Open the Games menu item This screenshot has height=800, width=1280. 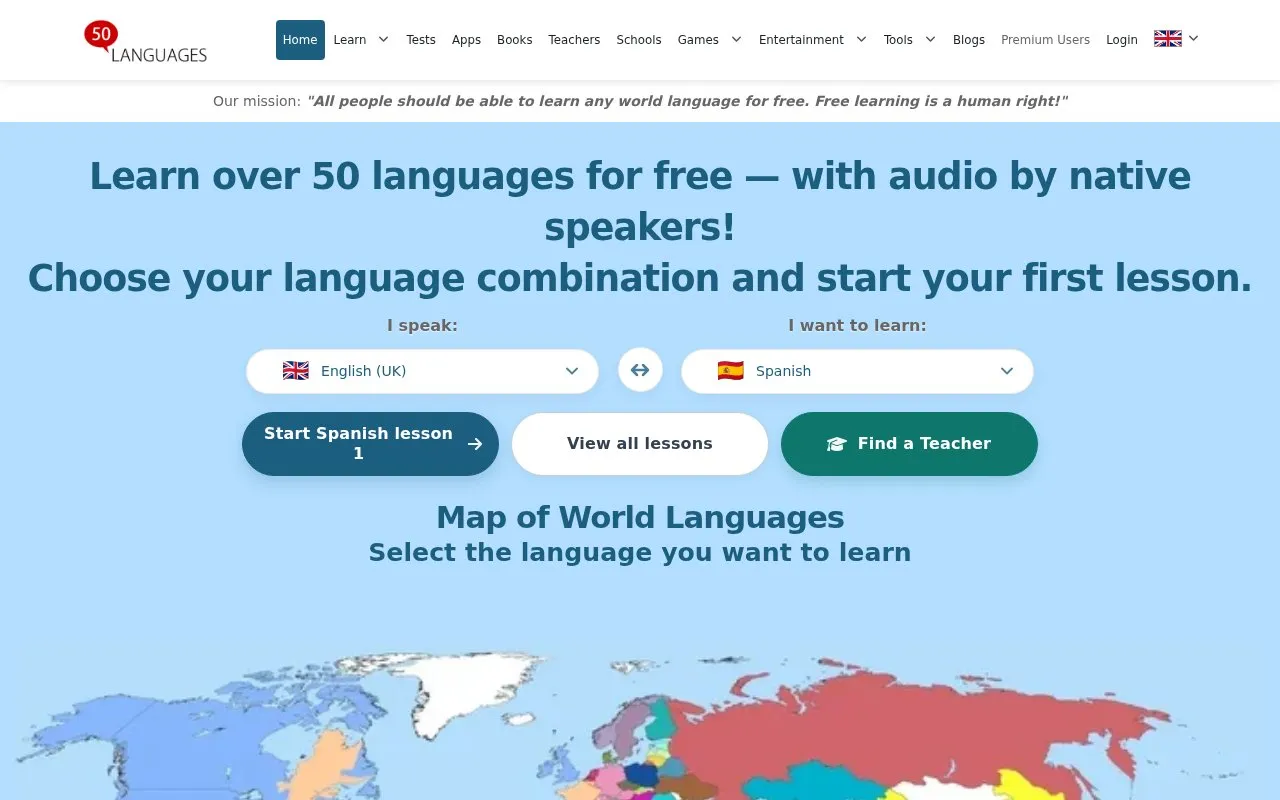click(x=698, y=40)
